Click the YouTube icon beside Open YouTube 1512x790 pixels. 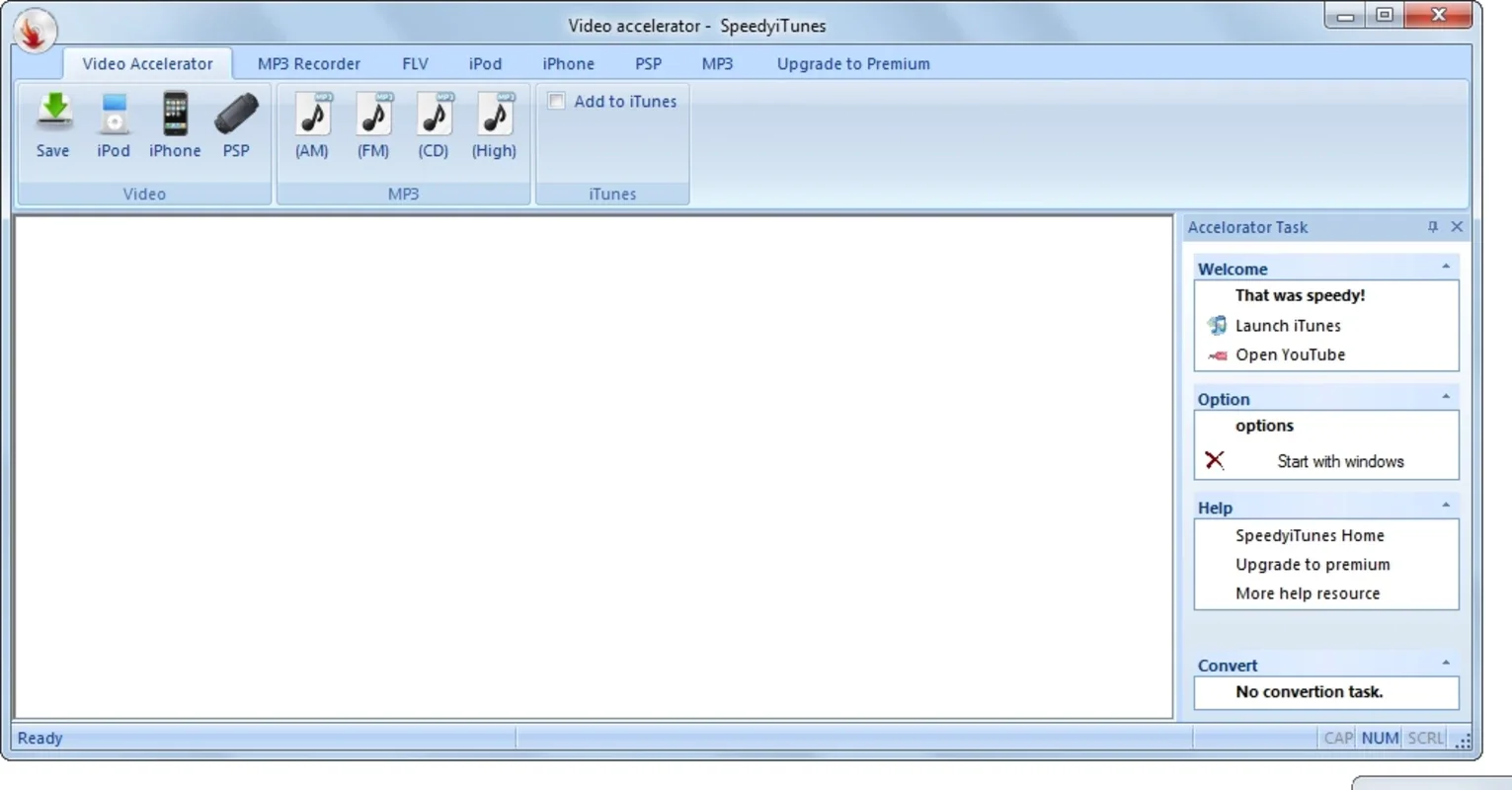(1218, 355)
